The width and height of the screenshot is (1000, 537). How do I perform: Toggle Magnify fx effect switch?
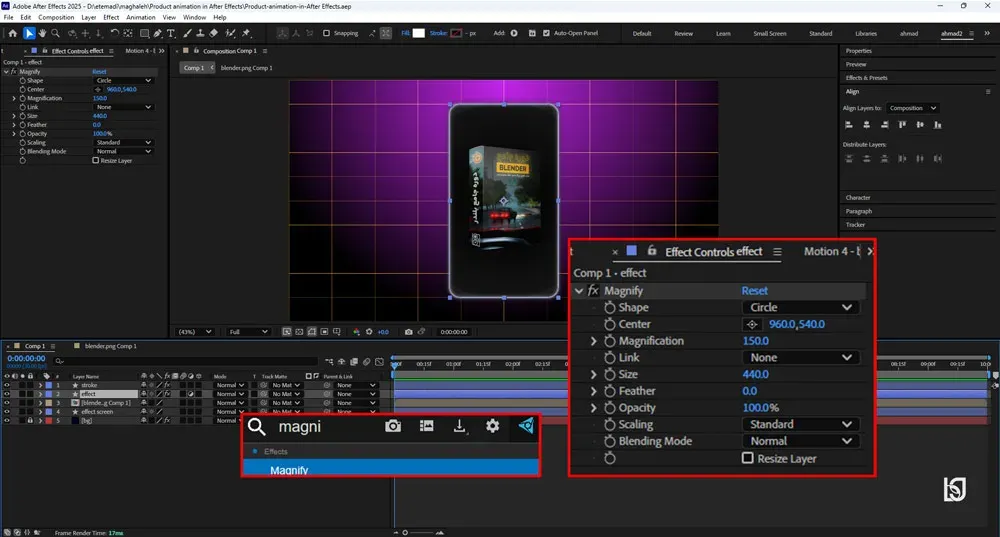coord(14,71)
